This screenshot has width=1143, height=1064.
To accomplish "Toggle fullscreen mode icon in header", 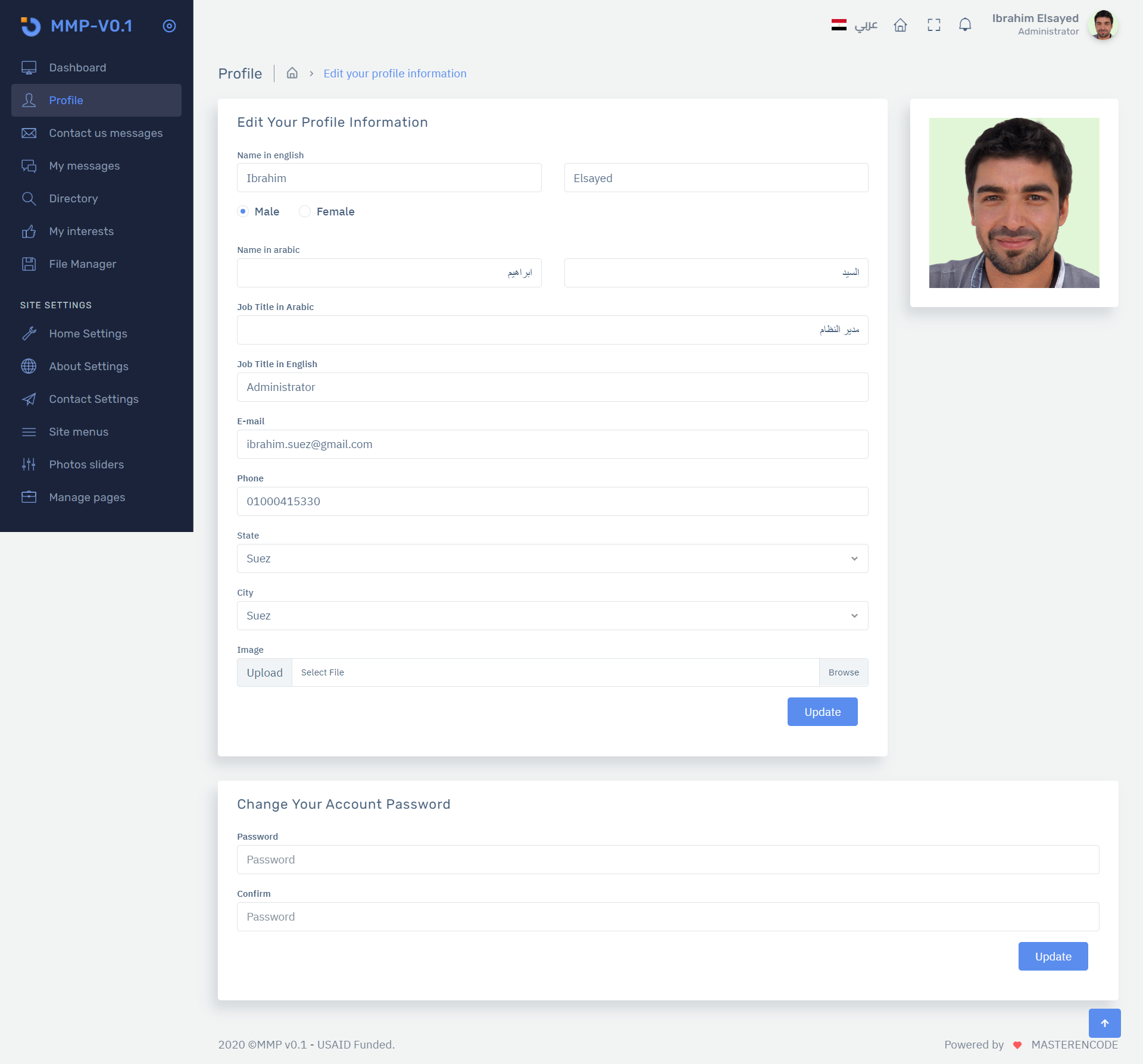I will click(x=933, y=25).
